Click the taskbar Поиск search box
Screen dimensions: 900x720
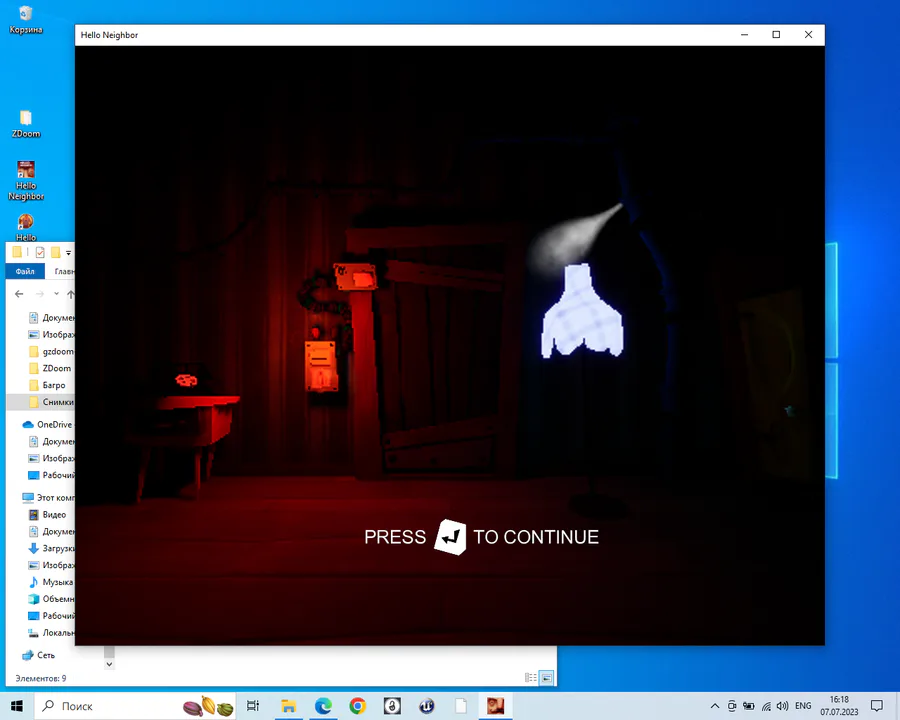pos(136,706)
